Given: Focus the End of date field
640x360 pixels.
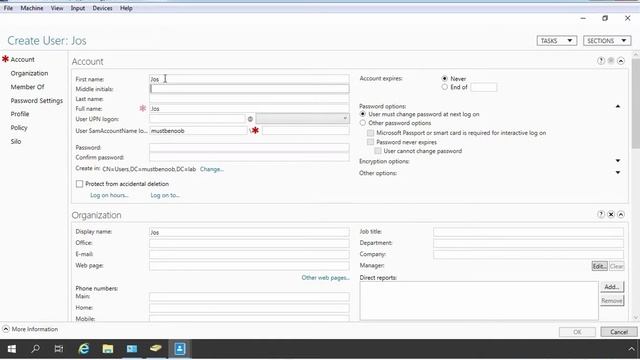Looking at the screenshot, I should pos(483,87).
